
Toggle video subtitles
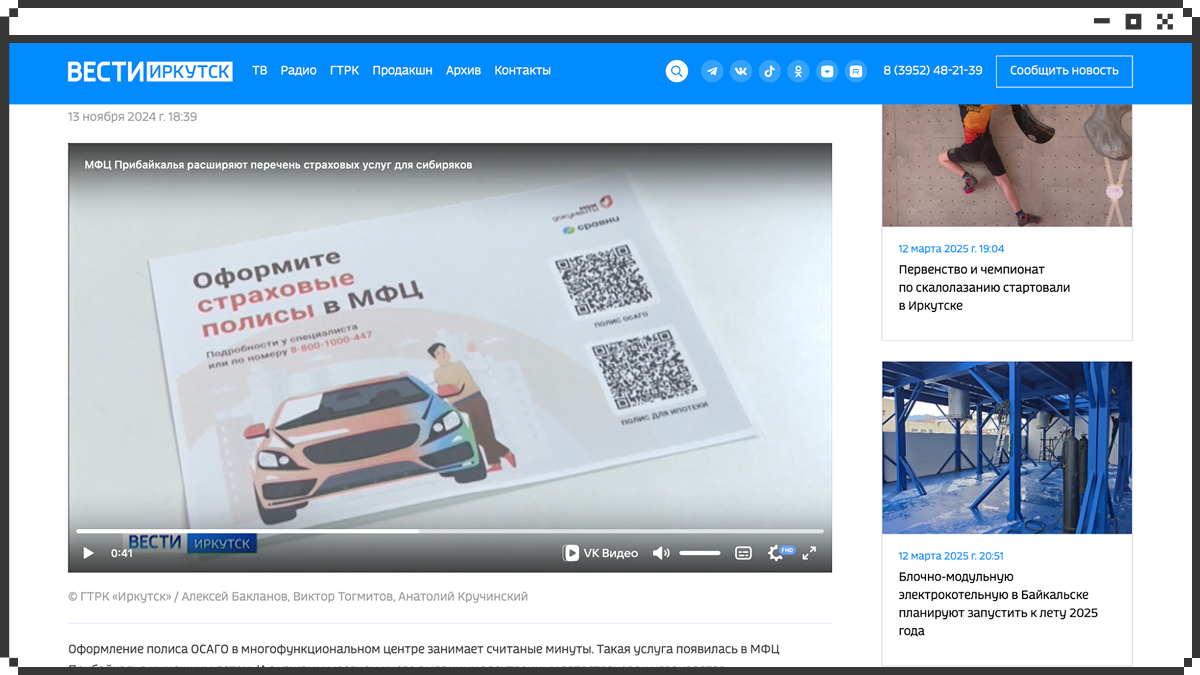click(743, 553)
